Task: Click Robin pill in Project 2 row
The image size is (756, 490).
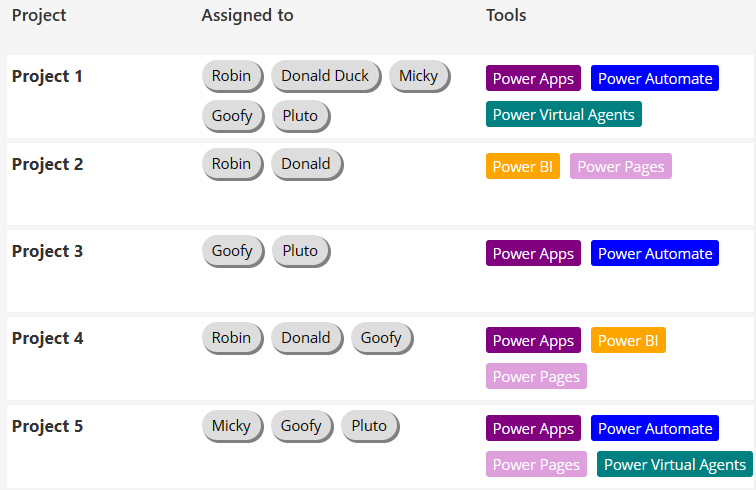Action: coord(232,164)
